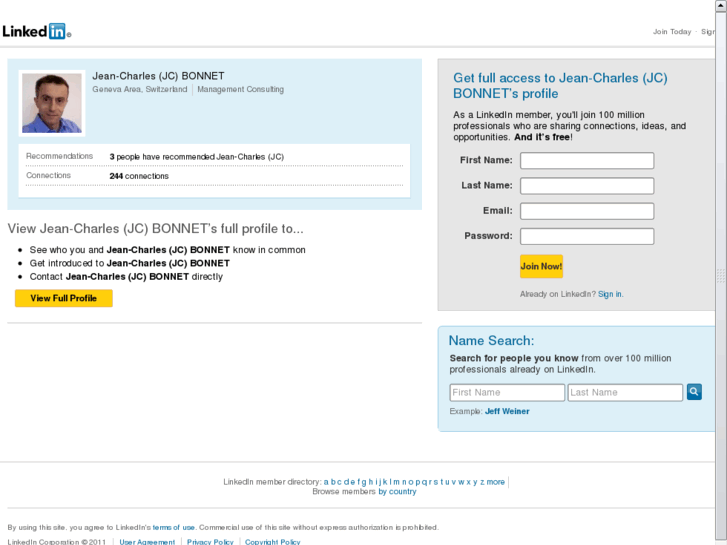This screenshot has width=727, height=545.
Task: Click the directory 'more' link
Action: click(x=496, y=482)
